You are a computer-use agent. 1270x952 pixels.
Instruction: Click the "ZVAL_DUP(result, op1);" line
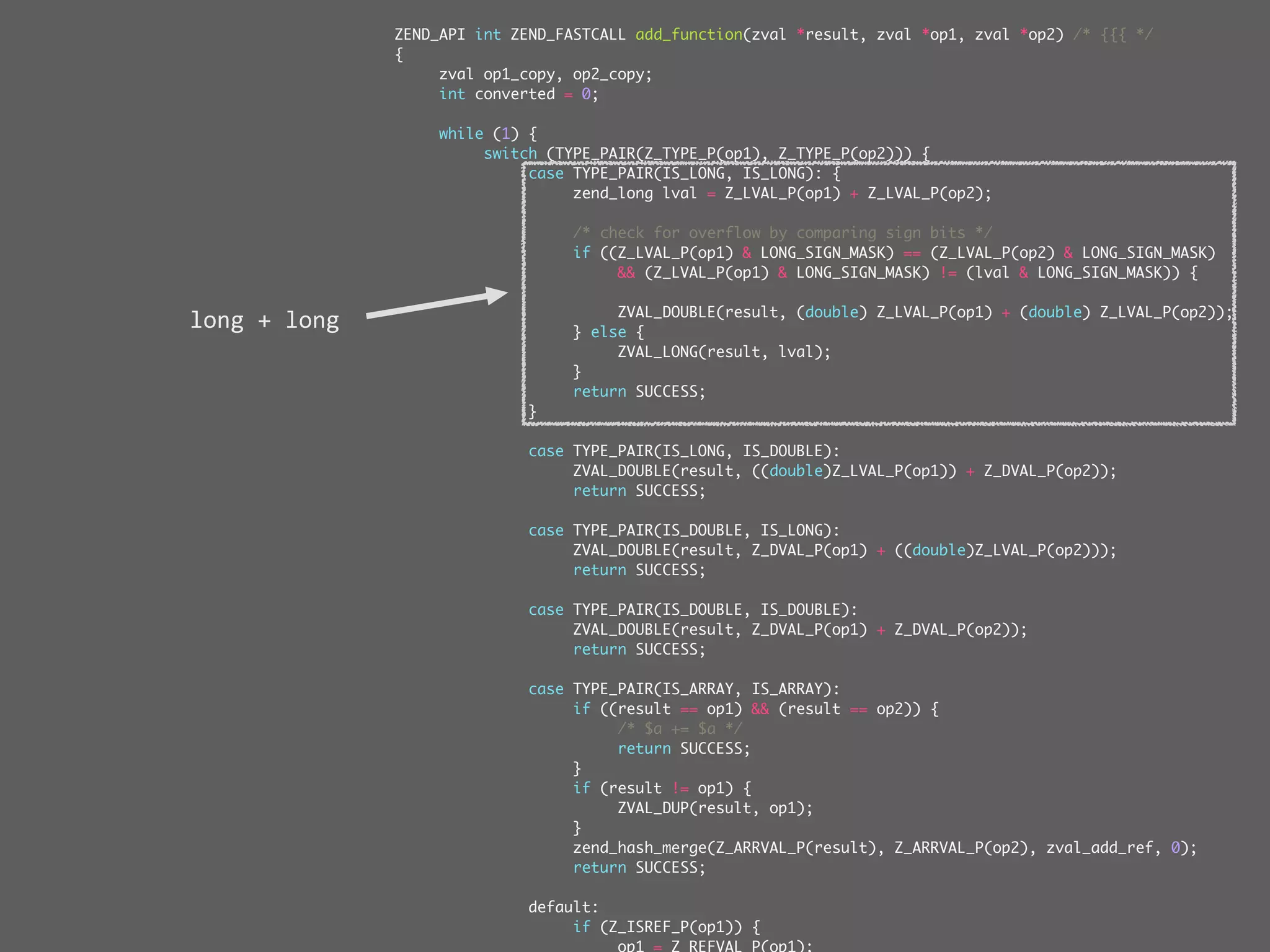tap(715, 808)
